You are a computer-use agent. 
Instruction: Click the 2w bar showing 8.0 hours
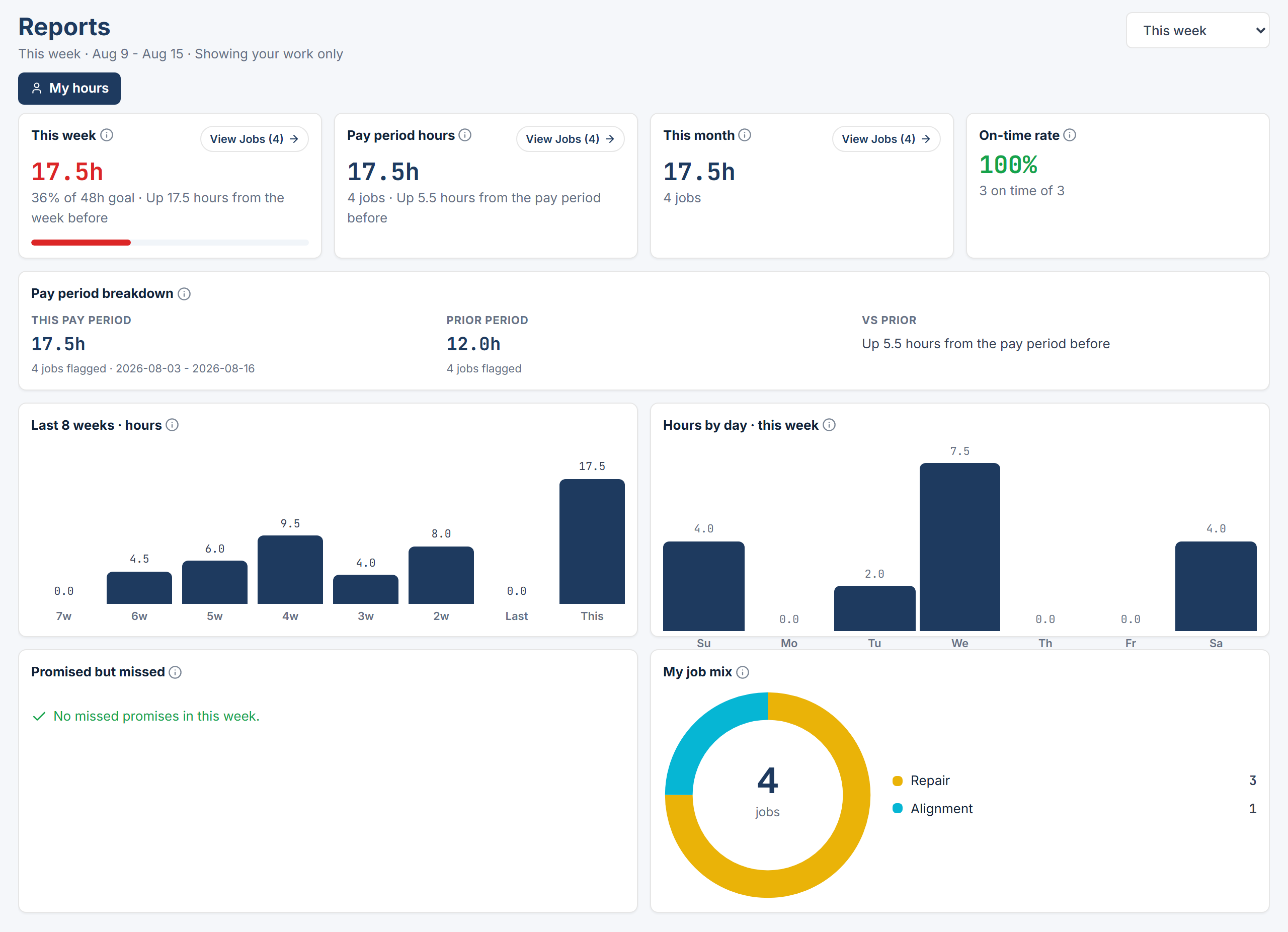point(441,575)
